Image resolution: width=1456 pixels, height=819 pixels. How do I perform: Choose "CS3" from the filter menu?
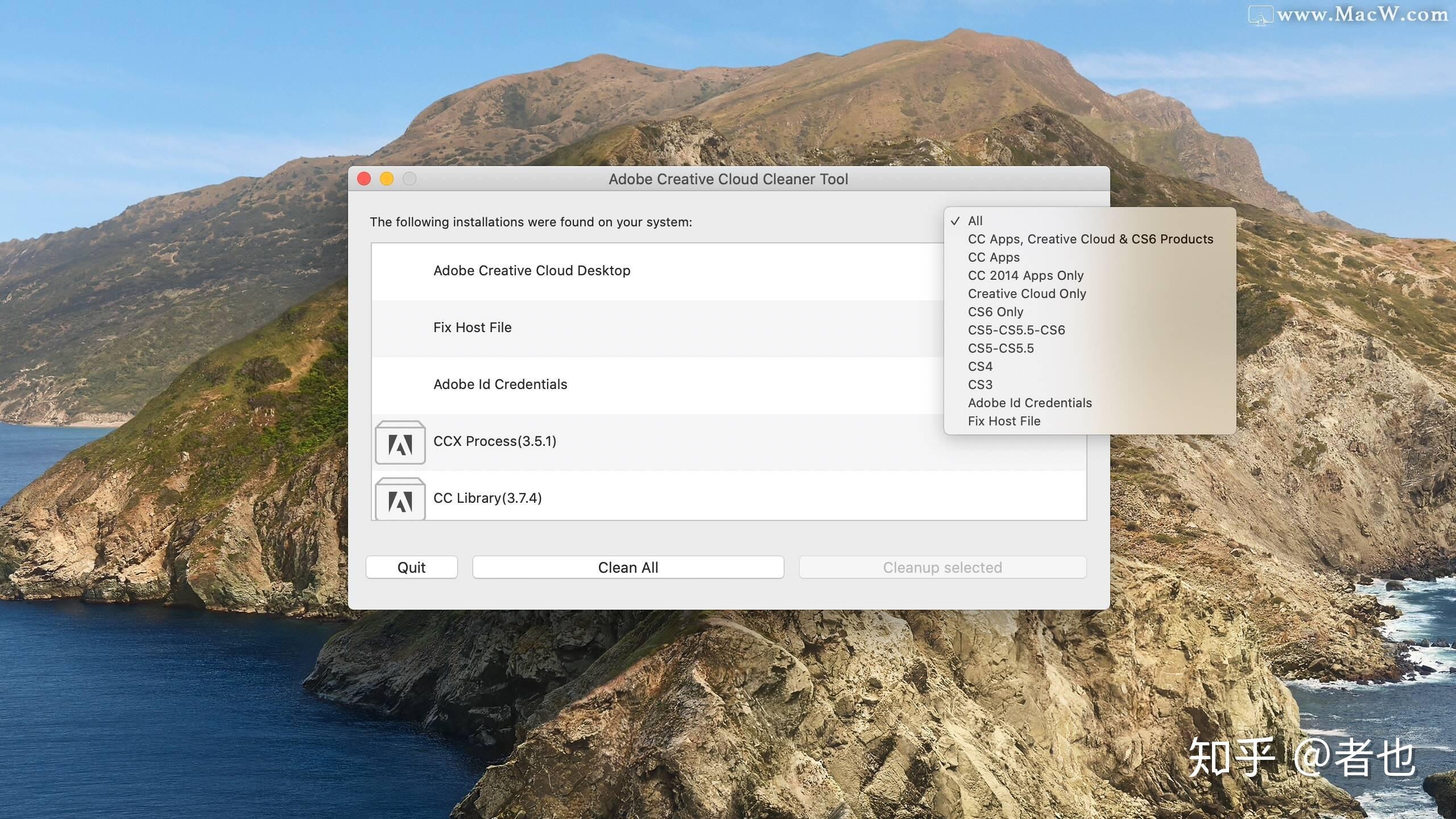pos(979,384)
